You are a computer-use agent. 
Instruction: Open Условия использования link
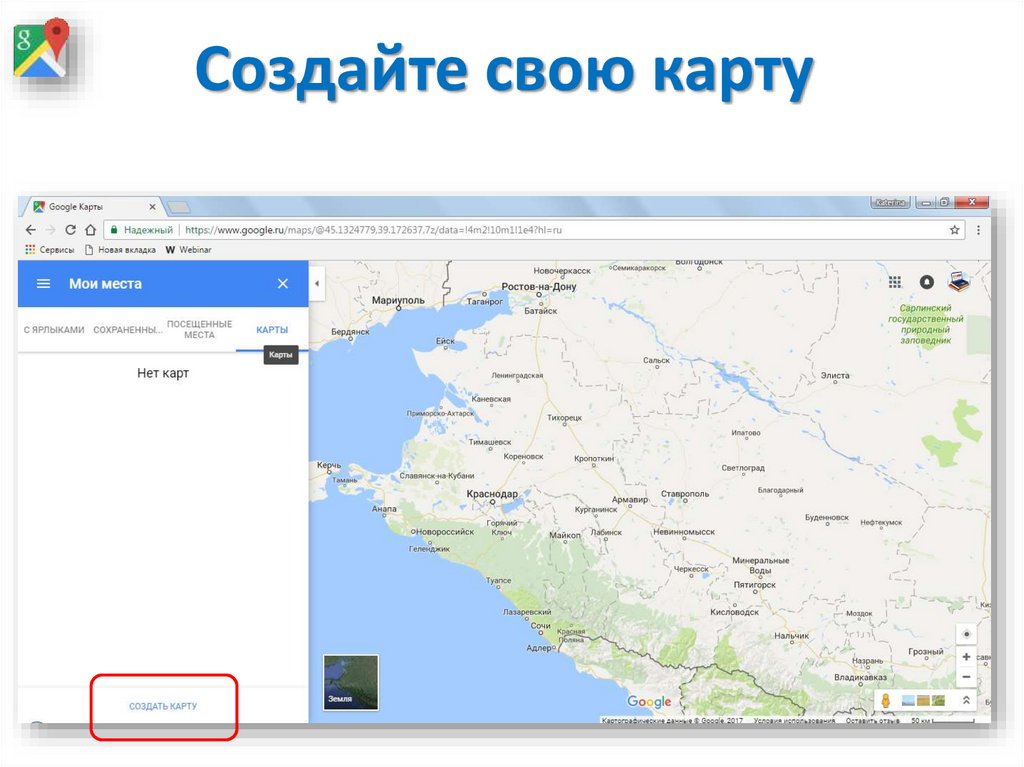(x=794, y=721)
